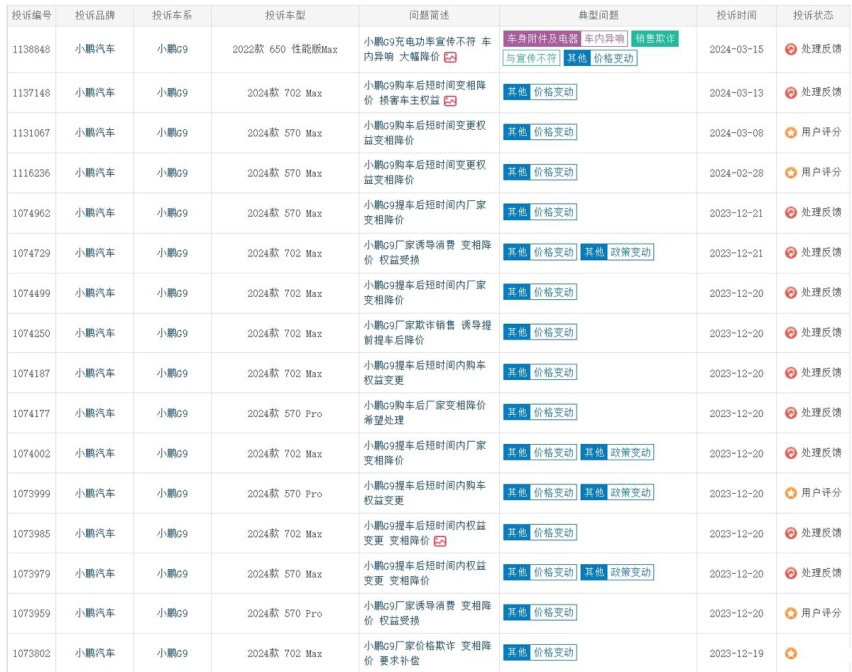Screen dimensions: 852x672
Task: Click the 典型问题 column header
Action: [x=599, y=15]
